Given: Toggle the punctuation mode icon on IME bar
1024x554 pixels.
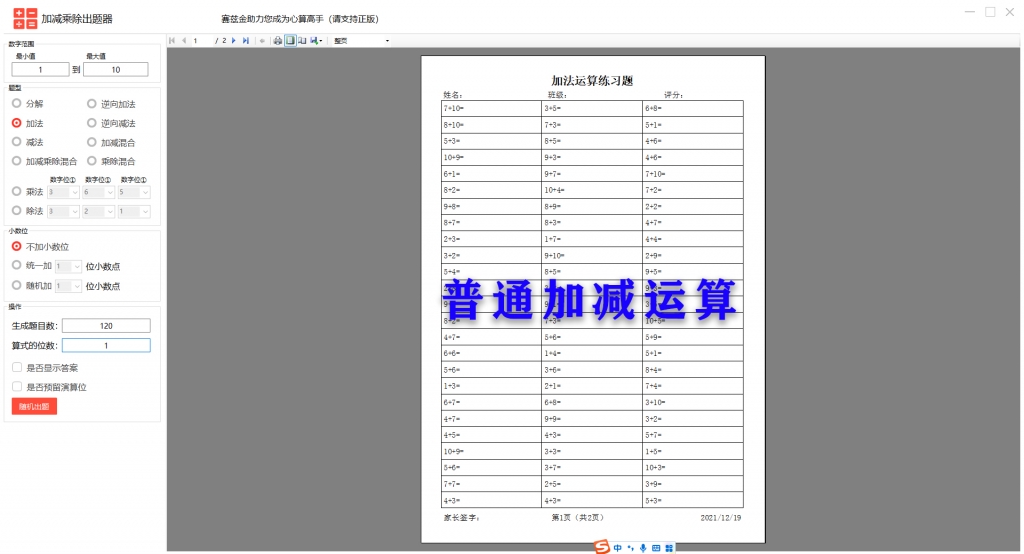Looking at the screenshot, I should coord(630,548).
